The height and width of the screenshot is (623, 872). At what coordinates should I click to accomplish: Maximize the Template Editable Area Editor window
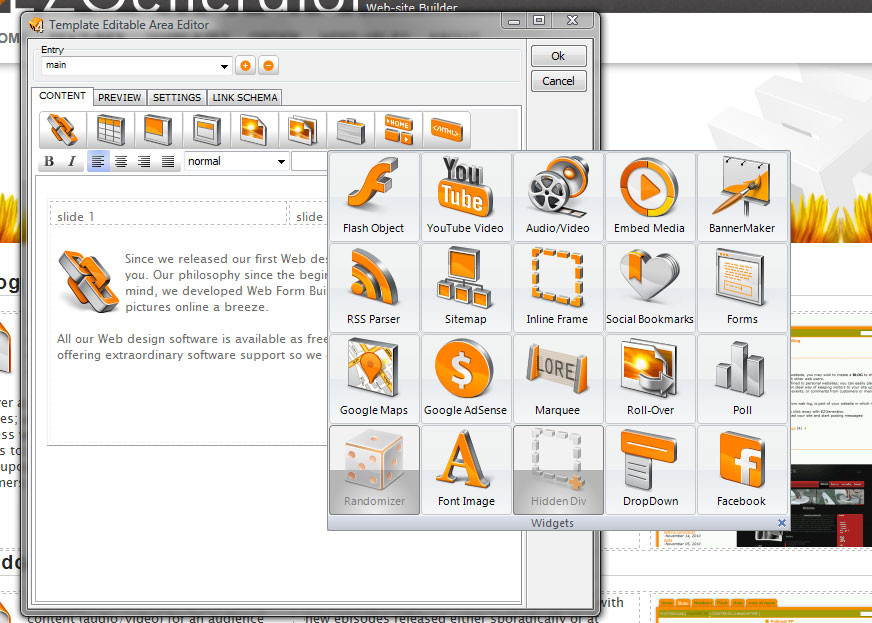539,21
